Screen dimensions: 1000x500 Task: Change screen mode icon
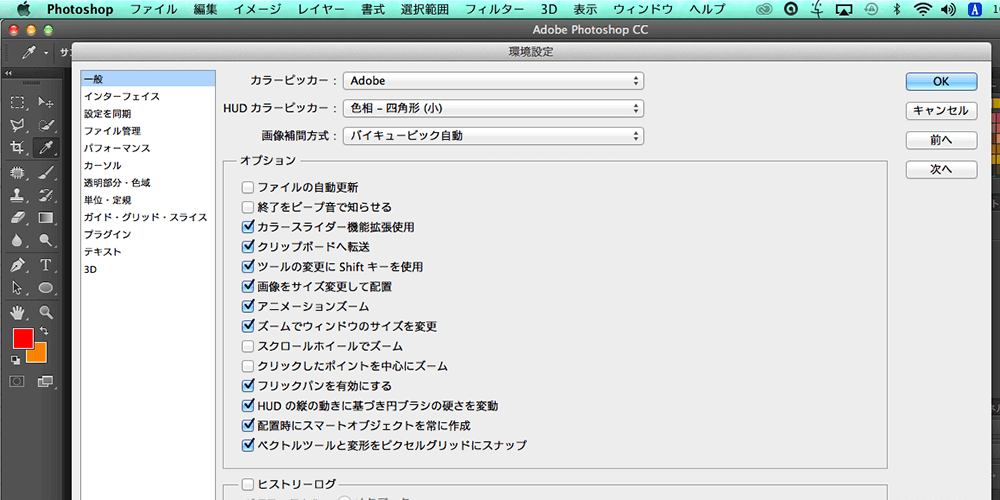[45, 381]
